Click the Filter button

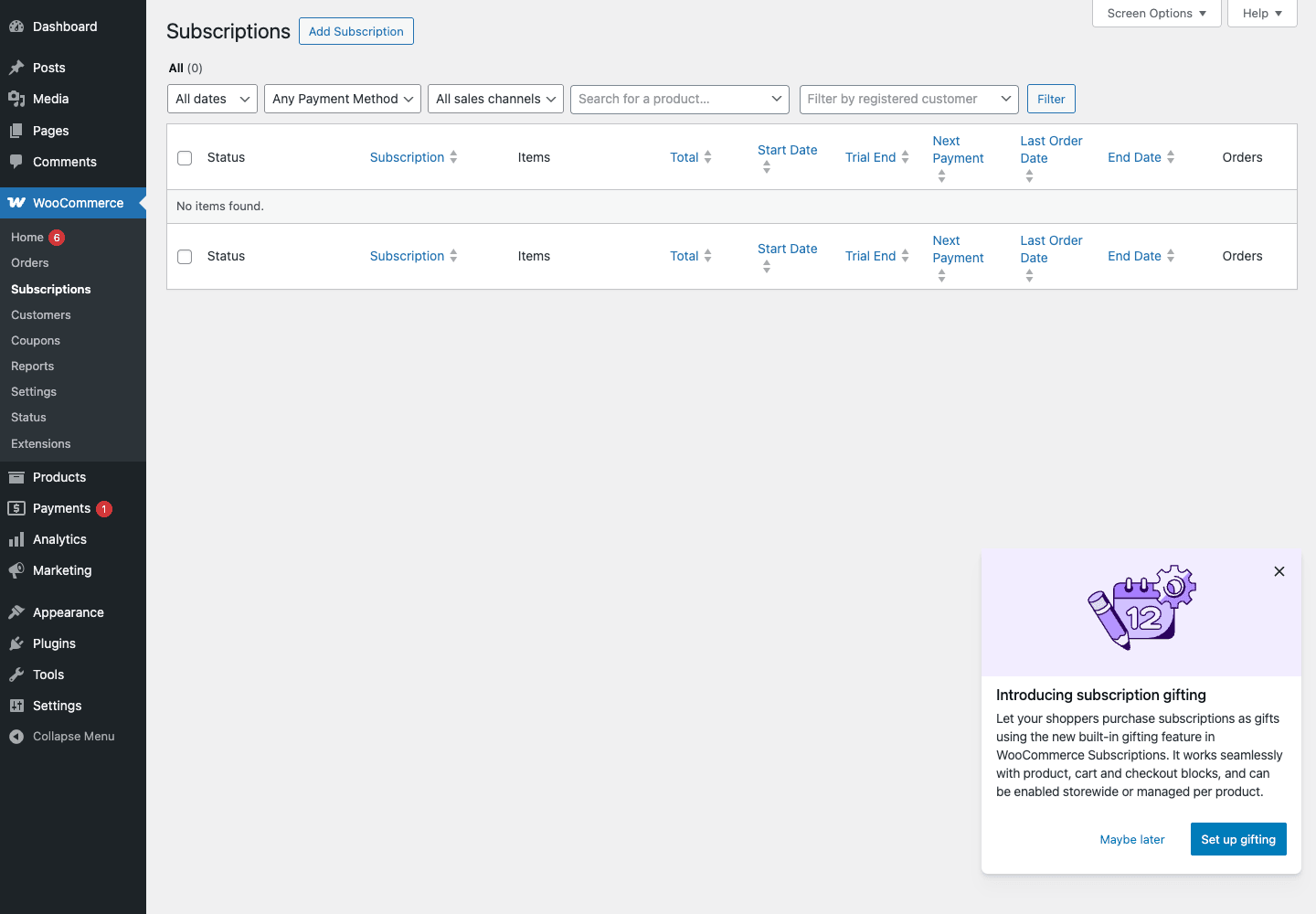click(1051, 99)
